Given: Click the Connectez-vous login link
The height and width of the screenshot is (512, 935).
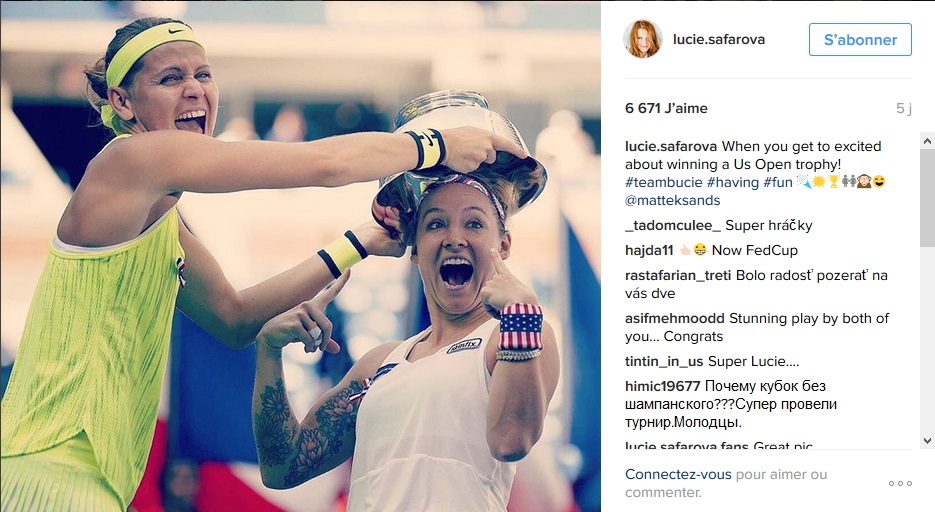Looking at the screenshot, I should tap(678, 474).
